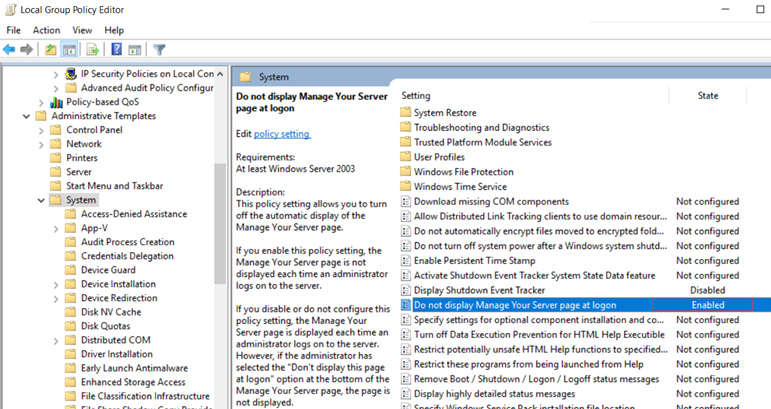Select Credentials Delegation tree item
The height and width of the screenshot is (409, 771).
pos(127,256)
